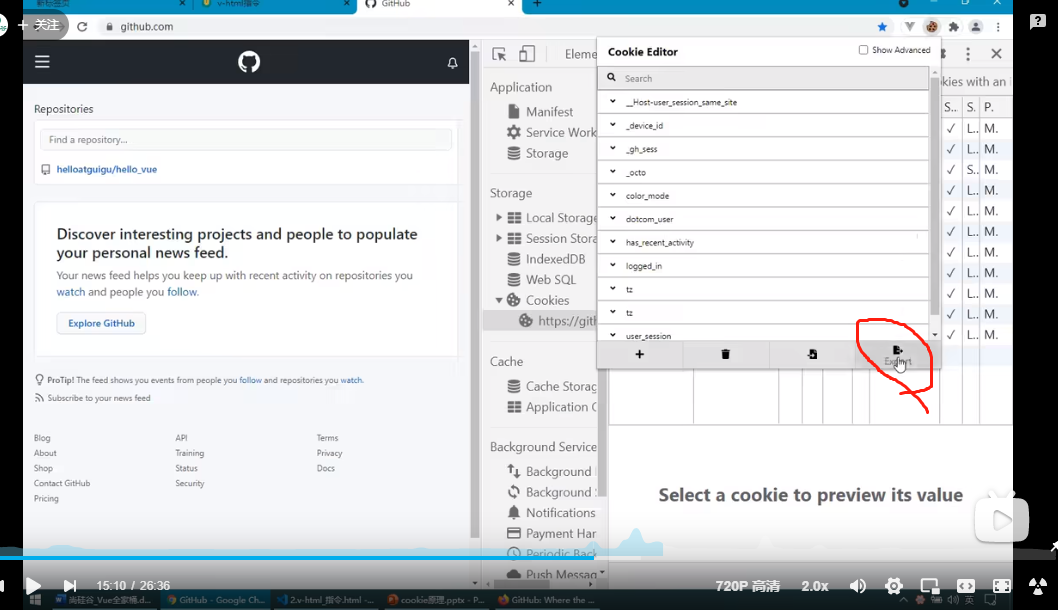The image size is (1058, 615).
Task: Open the Cookie Editor extension icon
Action: pyautogui.click(x=932, y=27)
